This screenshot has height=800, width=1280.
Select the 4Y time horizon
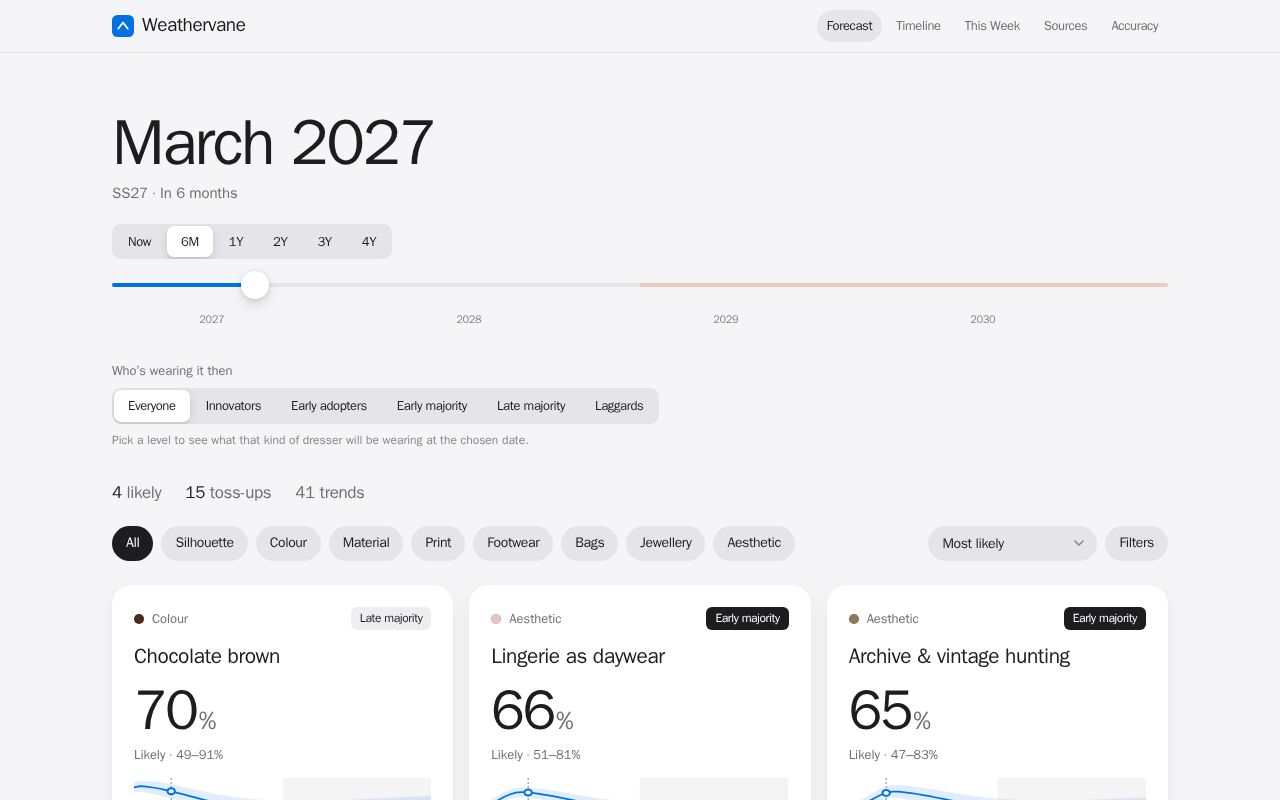click(x=369, y=242)
